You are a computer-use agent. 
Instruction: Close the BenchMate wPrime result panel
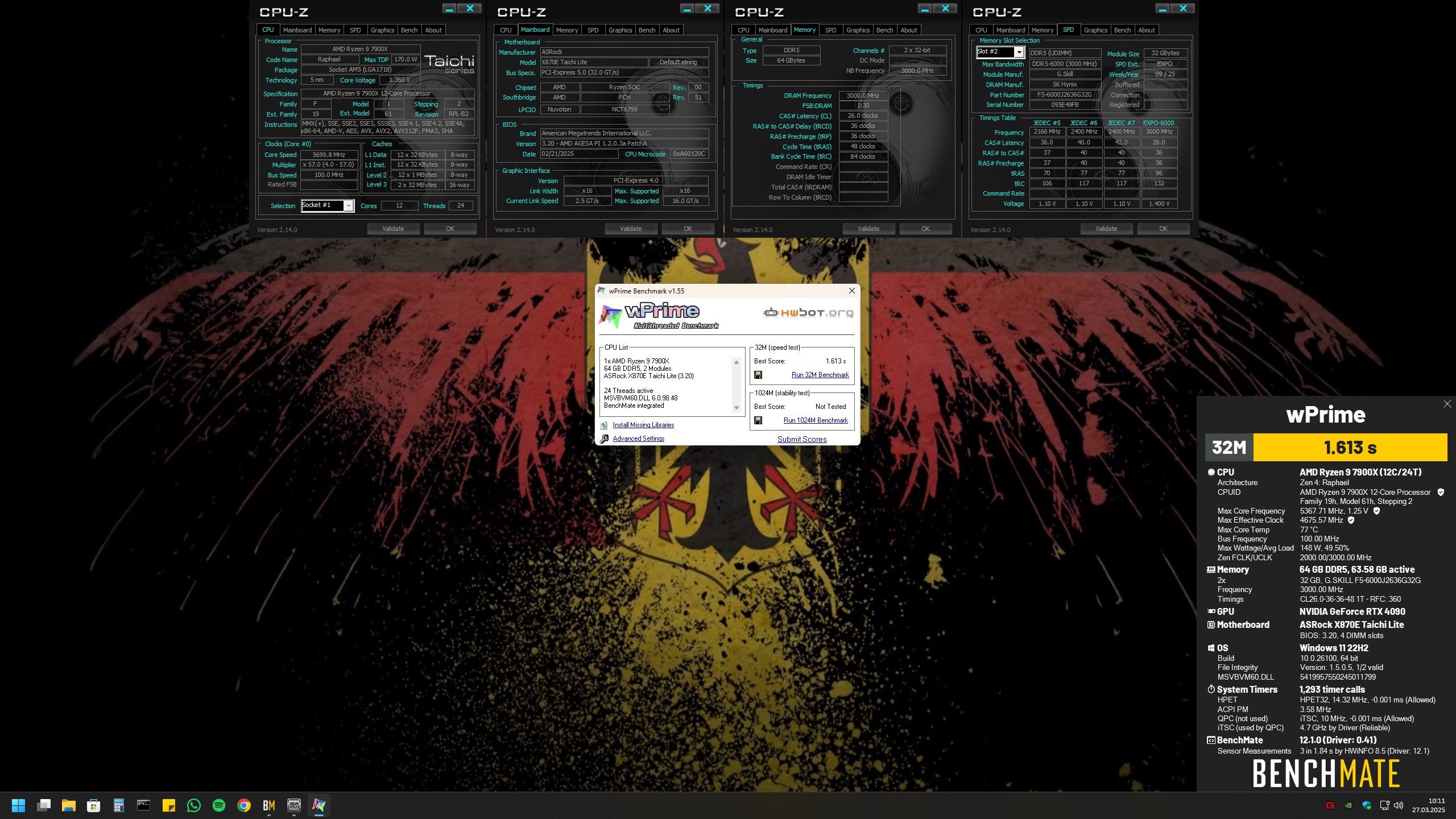(1447, 404)
